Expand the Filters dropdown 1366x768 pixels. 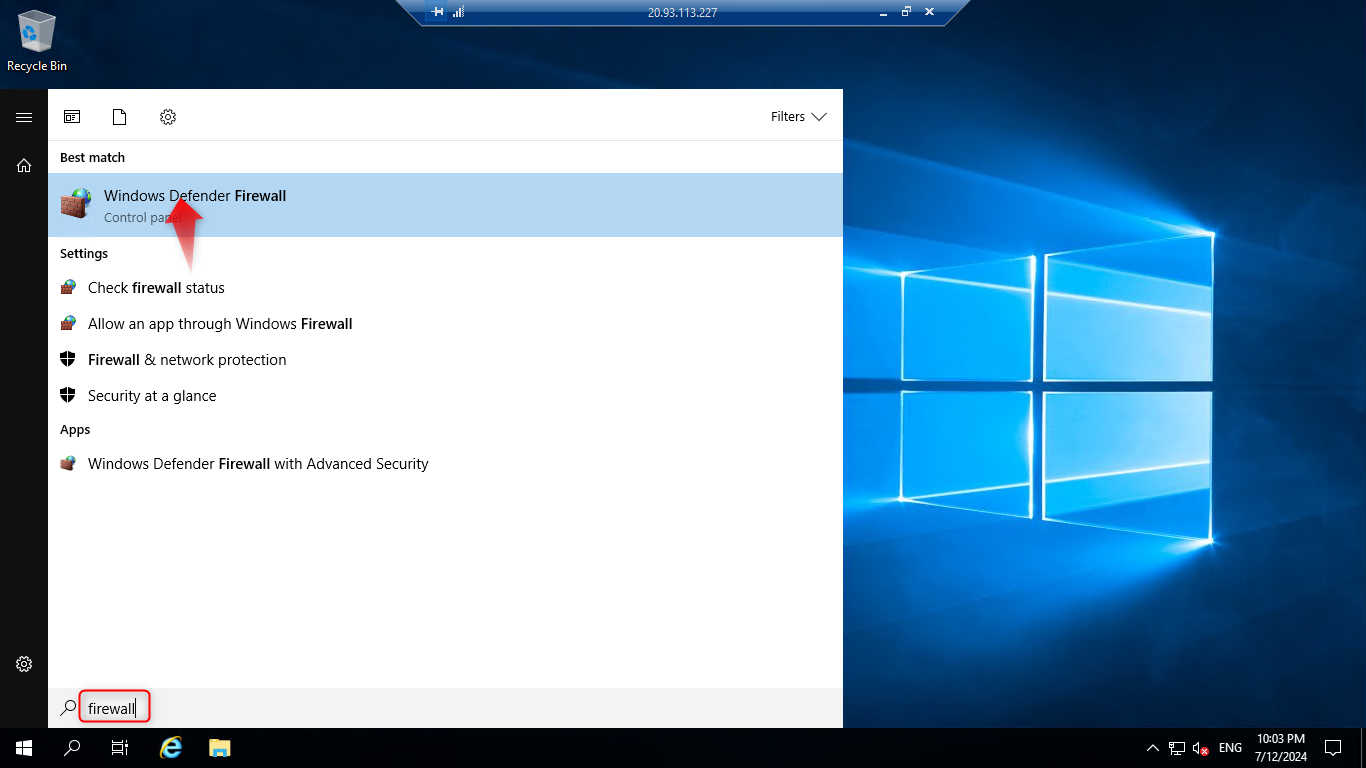click(x=798, y=117)
